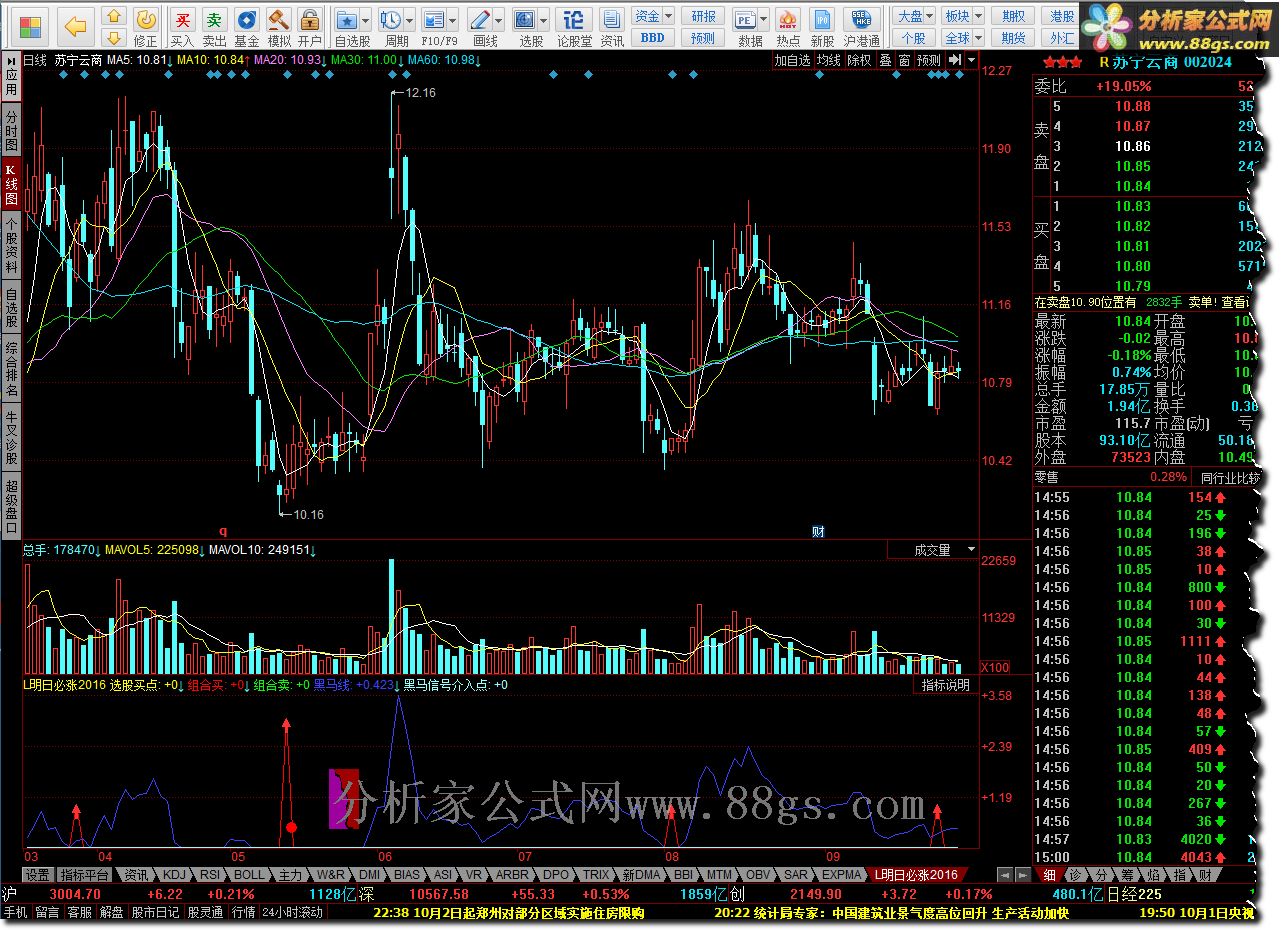Screen dimensions: 1281x930
Task: Click the chart arrow-to-end icon
Action: [x=955, y=60]
